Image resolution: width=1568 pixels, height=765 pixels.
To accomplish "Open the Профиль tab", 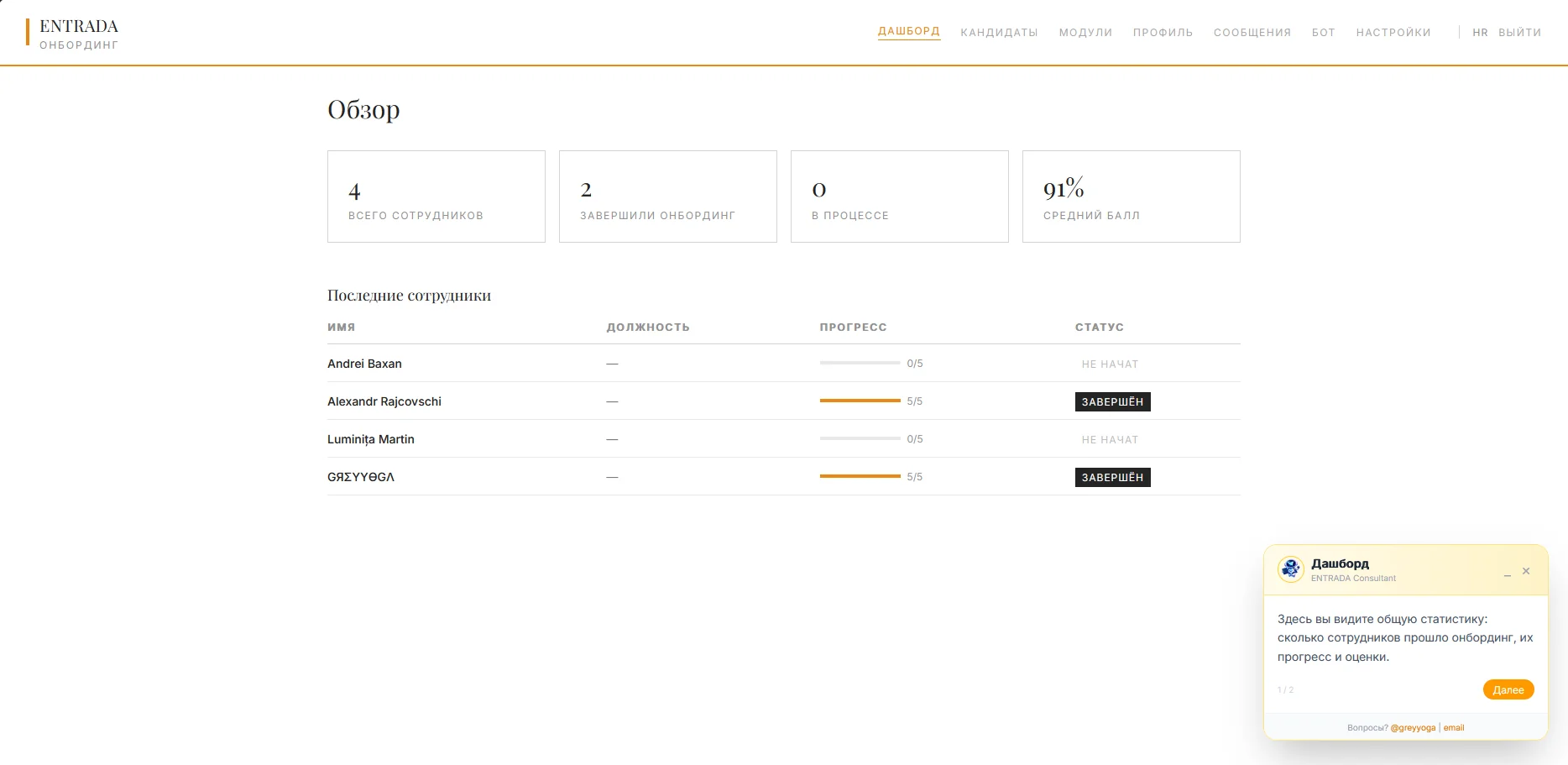I will click(x=1163, y=33).
